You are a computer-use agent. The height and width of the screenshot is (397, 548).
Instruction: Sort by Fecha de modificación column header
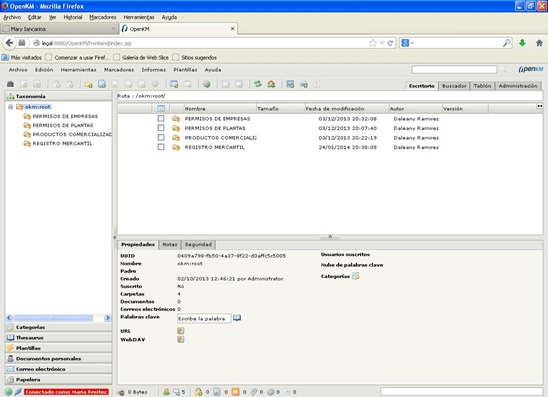(347, 109)
